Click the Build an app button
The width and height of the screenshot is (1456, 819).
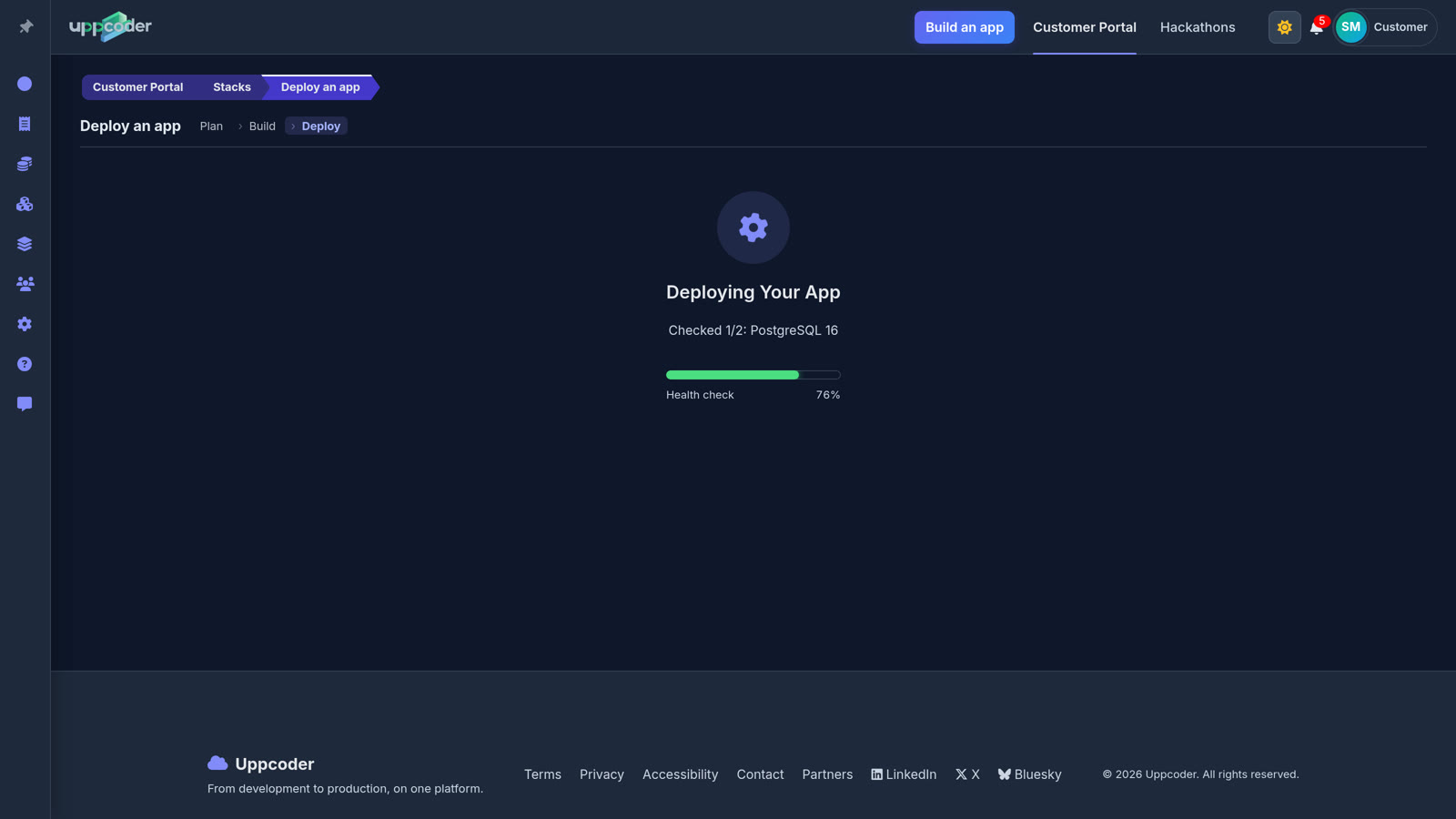click(x=964, y=27)
